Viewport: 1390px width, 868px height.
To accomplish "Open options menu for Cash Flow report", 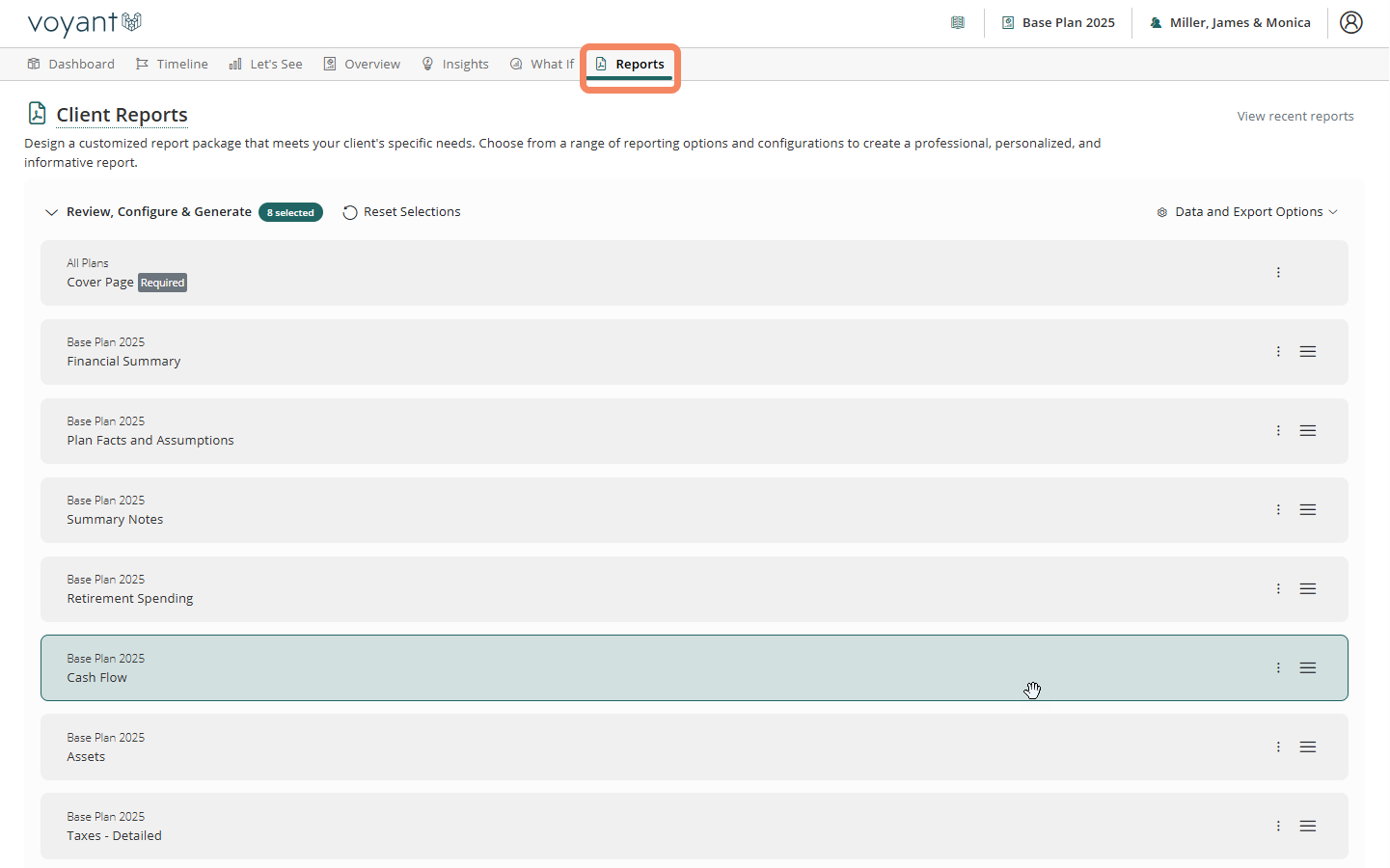I will (x=1278, y=668).
